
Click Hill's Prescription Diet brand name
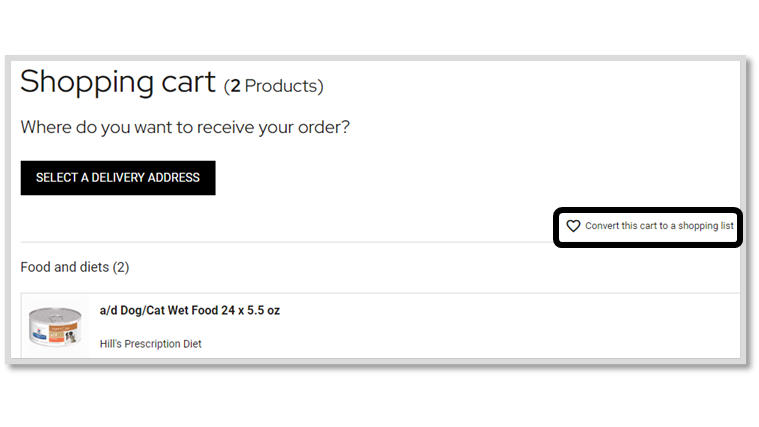[x=151, y=344]
